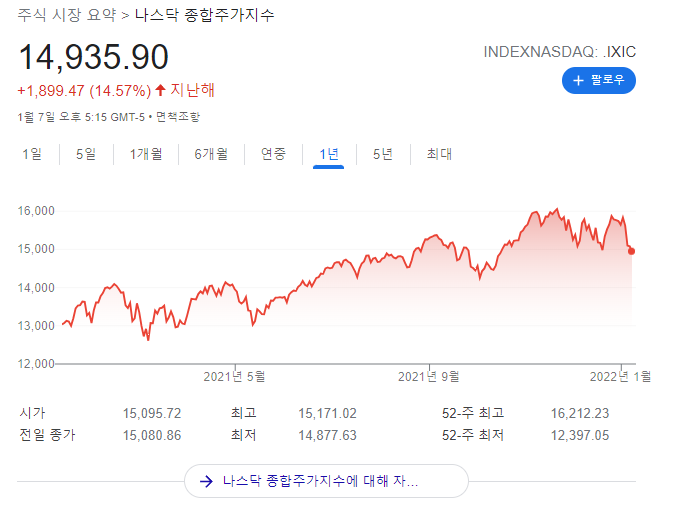Click the red up-arrow change icon
This screenshot has height=512, width=686.
pos(160,90)
